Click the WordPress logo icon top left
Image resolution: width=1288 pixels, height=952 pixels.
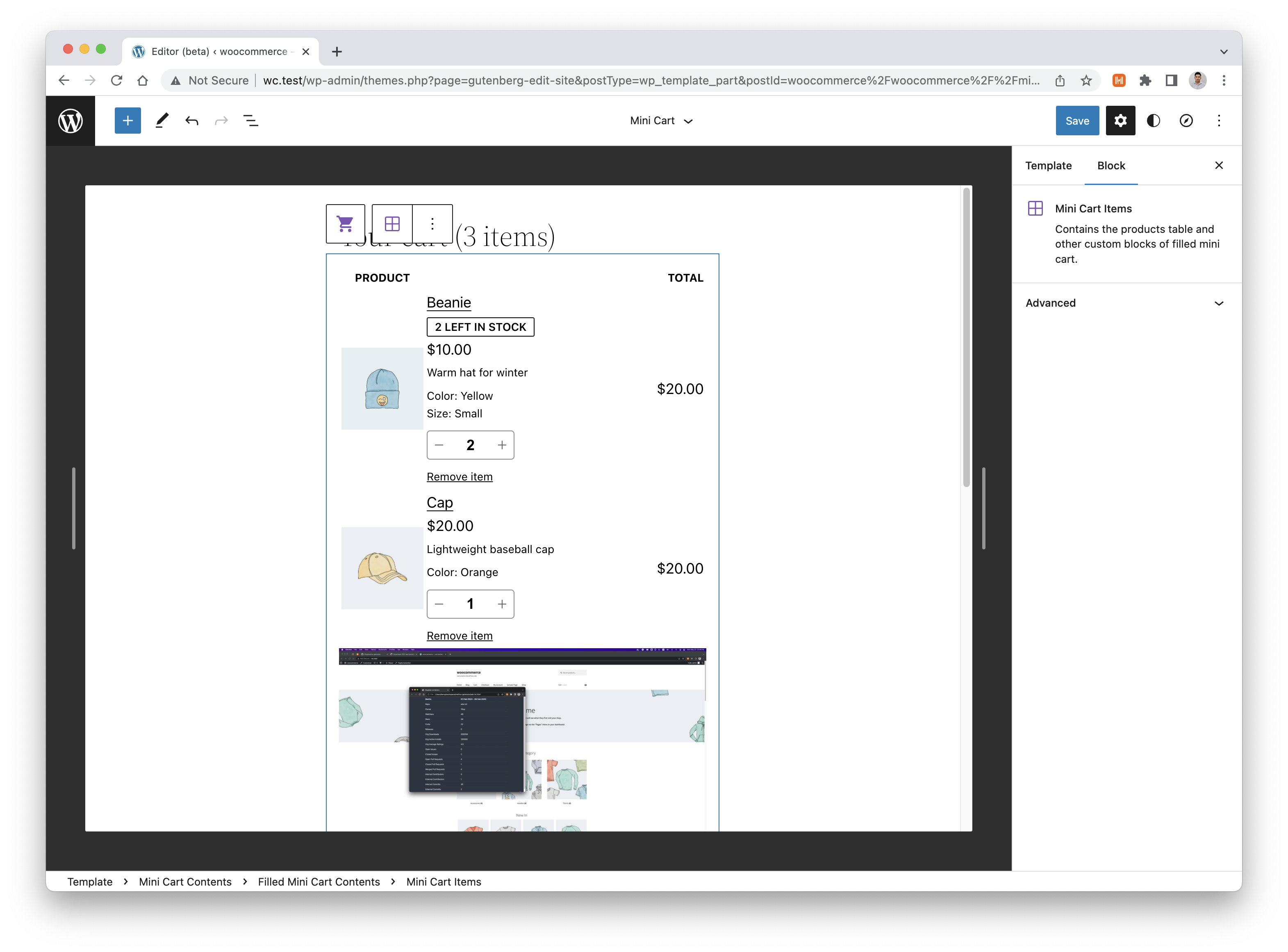(x=70, y=121)
